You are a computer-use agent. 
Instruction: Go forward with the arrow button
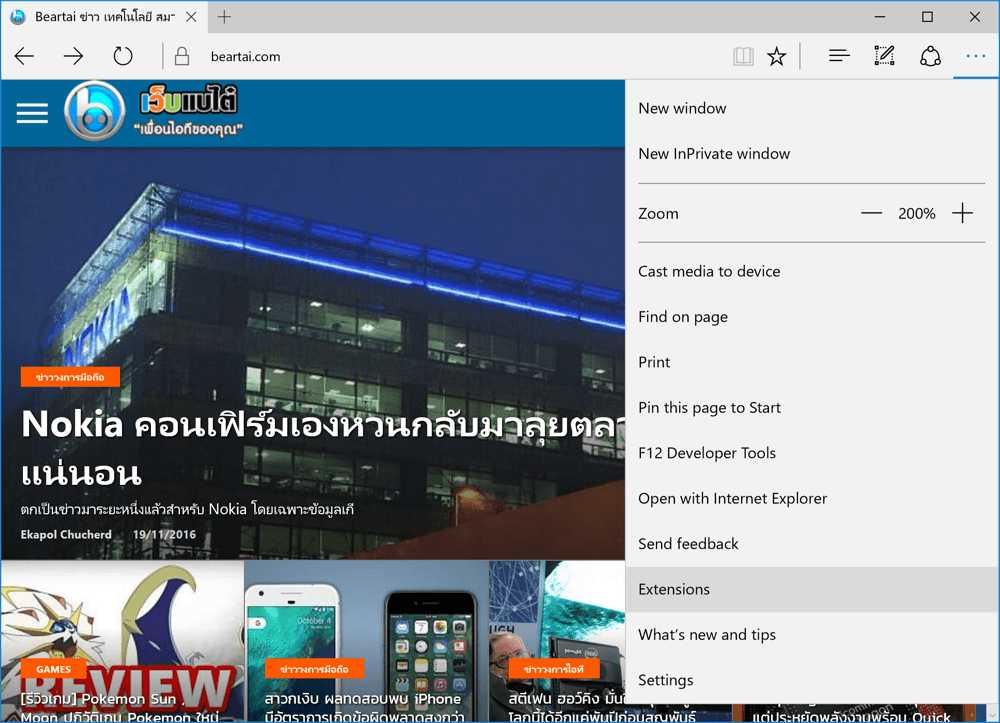[x=73, y=57]
